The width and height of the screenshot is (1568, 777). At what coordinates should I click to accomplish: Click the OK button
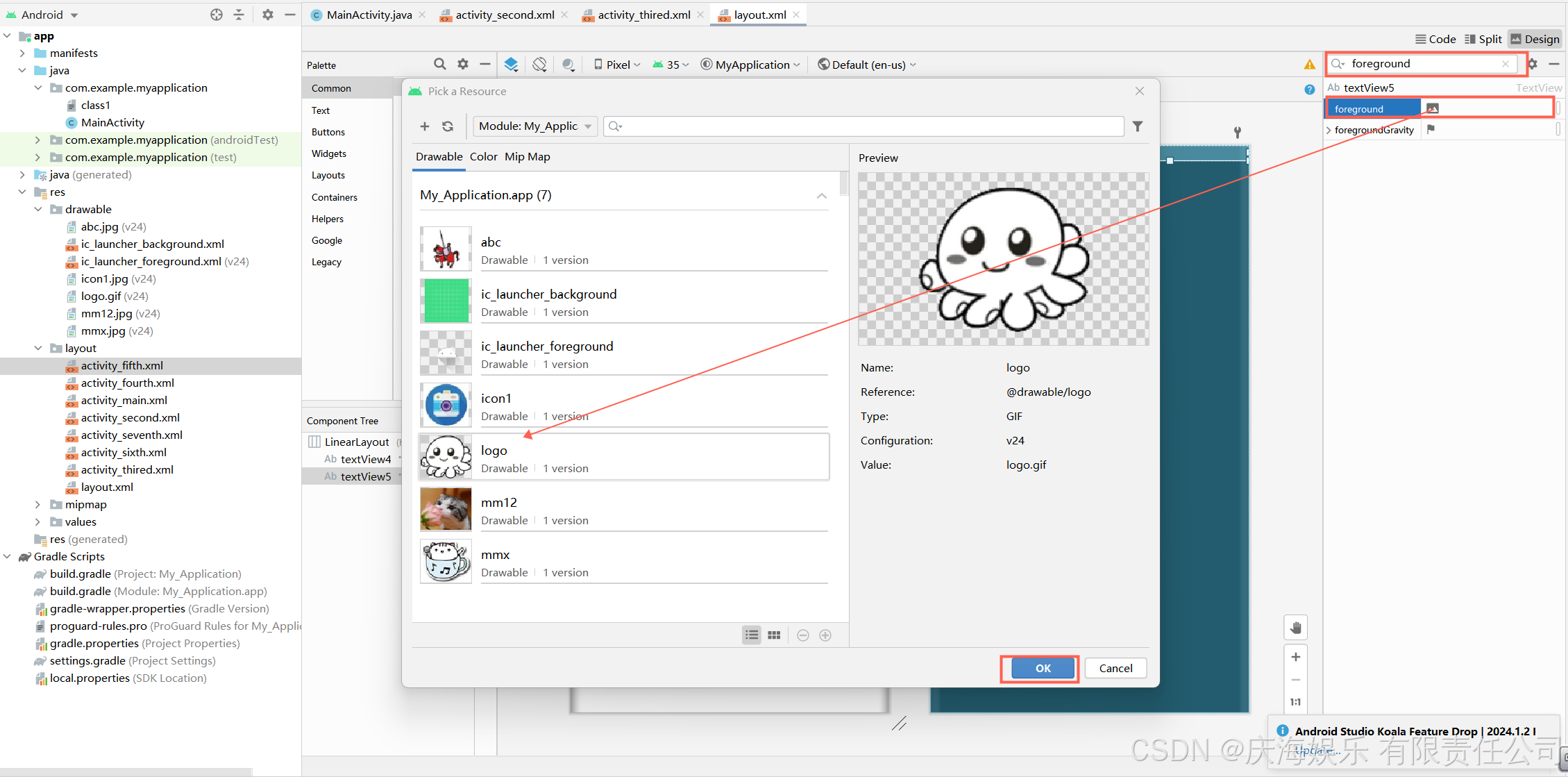click(1043, 668)
